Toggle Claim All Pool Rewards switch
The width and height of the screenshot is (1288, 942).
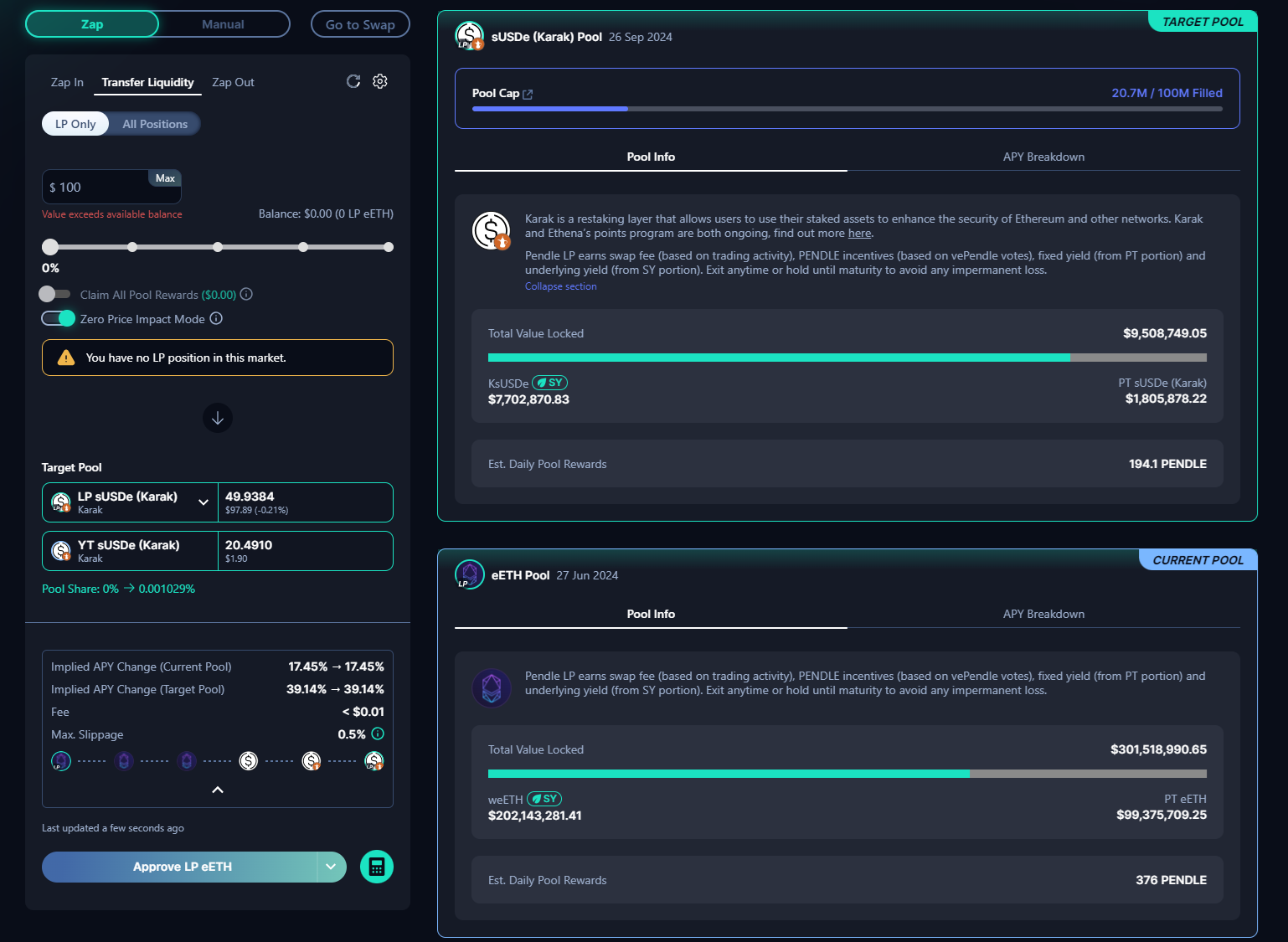tap(55, 294)
